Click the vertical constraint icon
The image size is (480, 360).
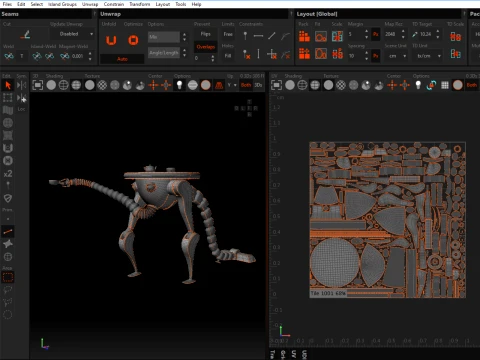point(258,54)
